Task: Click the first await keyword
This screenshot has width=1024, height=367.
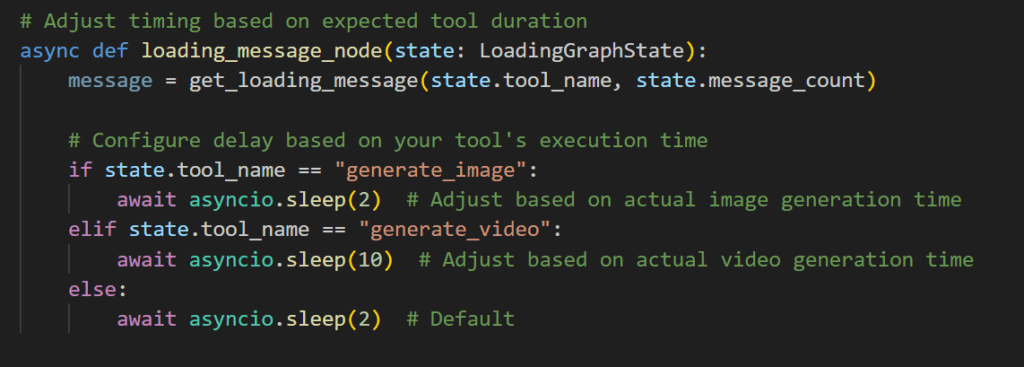Action: coord(147,200)
